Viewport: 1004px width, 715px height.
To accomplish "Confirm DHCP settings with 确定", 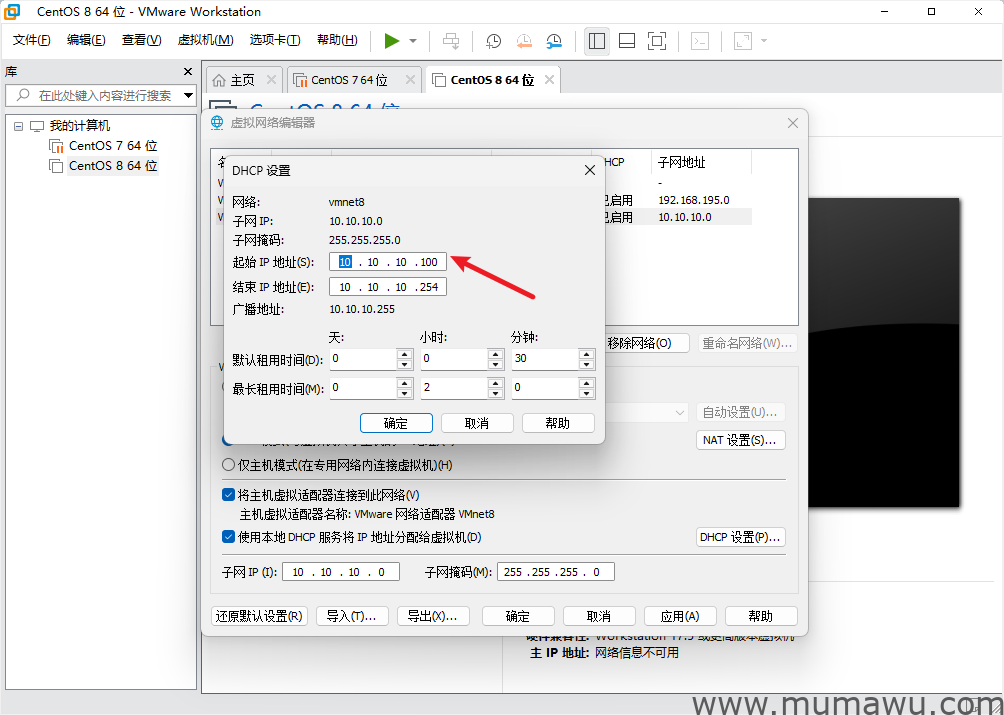I will [396, 422].
